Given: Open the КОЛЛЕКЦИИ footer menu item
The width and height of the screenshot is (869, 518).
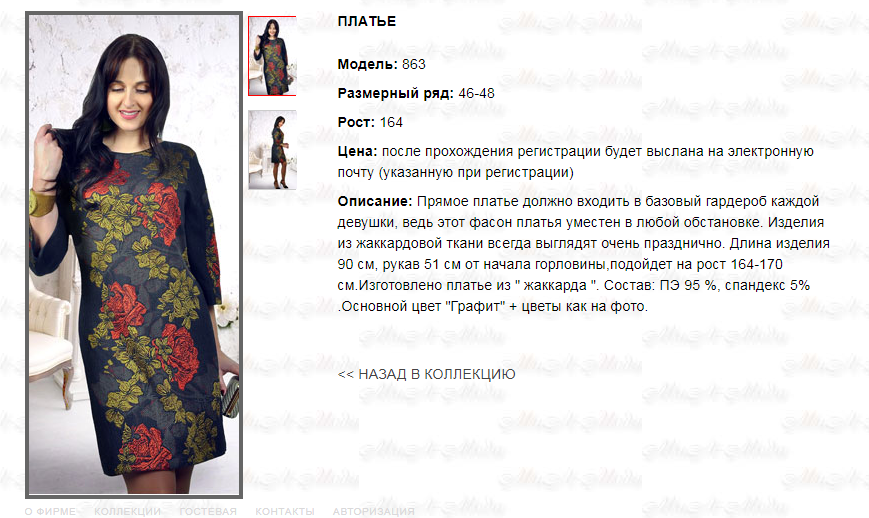Looking at the screenshot, I should pyautogui.click(x=127, y=511).
